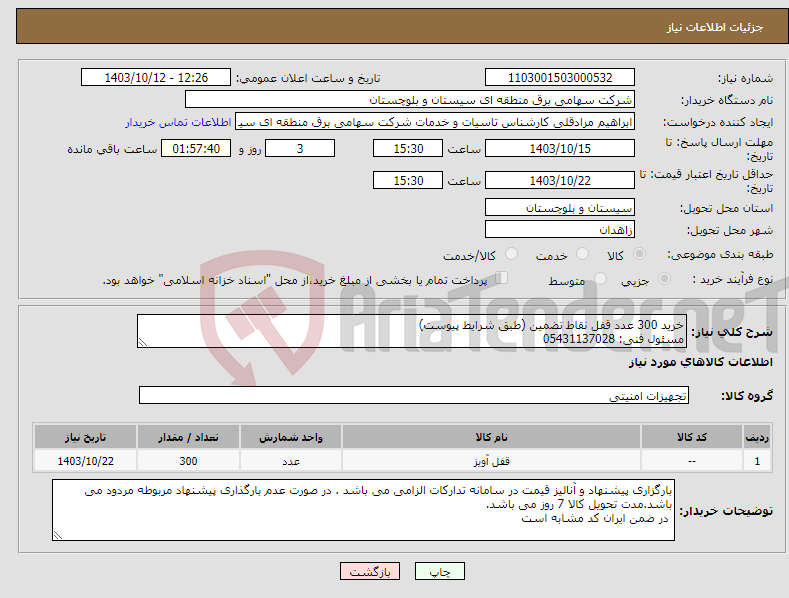789x598 pixels.
Task: Click the بازگشت back button
Action: 370,571
